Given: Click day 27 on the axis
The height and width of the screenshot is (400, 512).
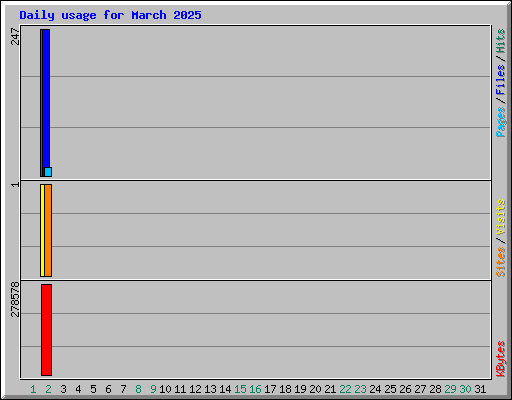Looking at the screenshot, I should [x=420, y=389].
